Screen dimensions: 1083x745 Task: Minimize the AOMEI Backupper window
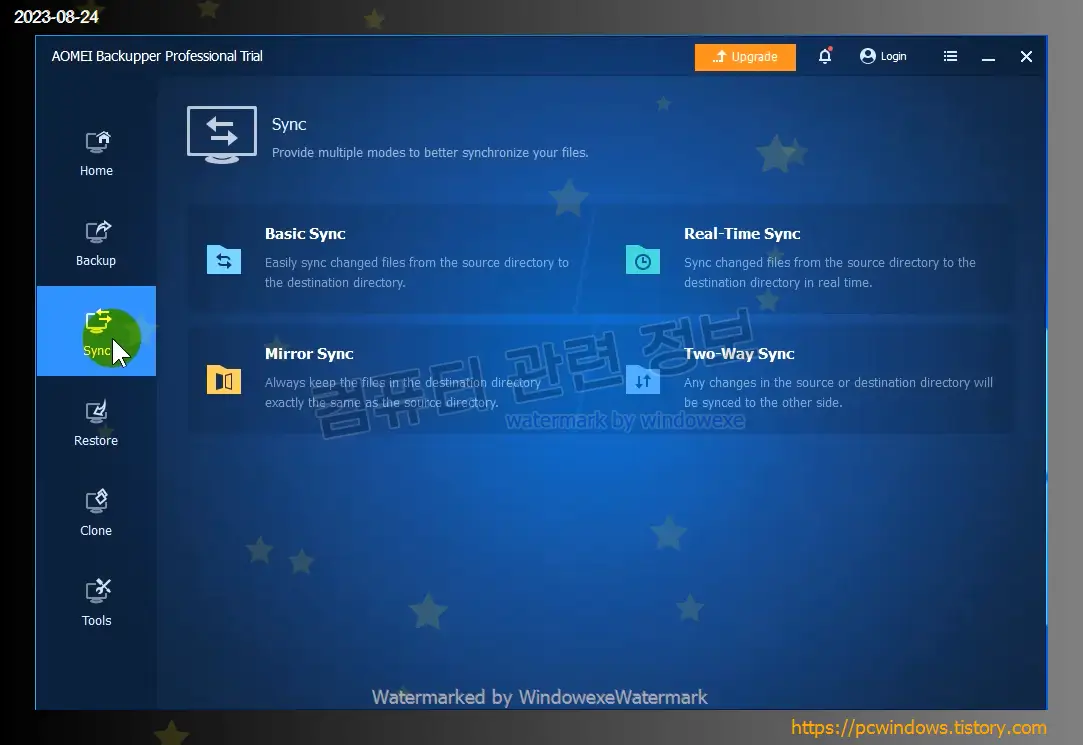point(988,57)
